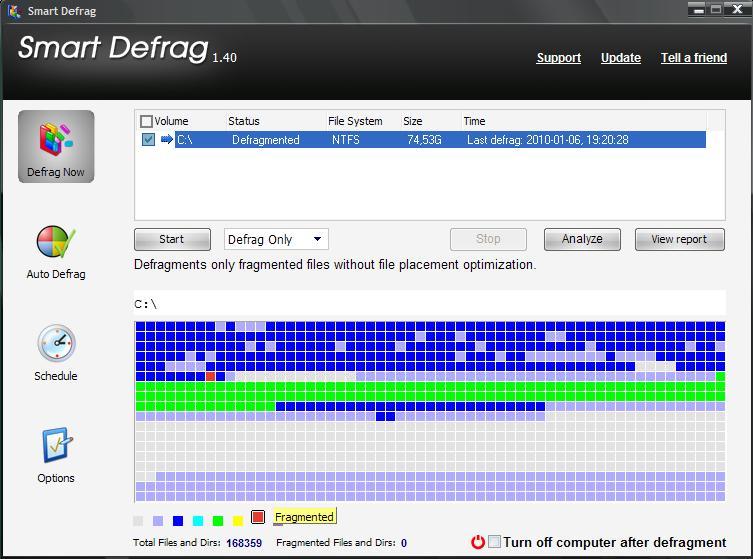Viewport: 753px width, 559px height.
Task: Enable Turn off computer after defragment
Action: [495, 542]
